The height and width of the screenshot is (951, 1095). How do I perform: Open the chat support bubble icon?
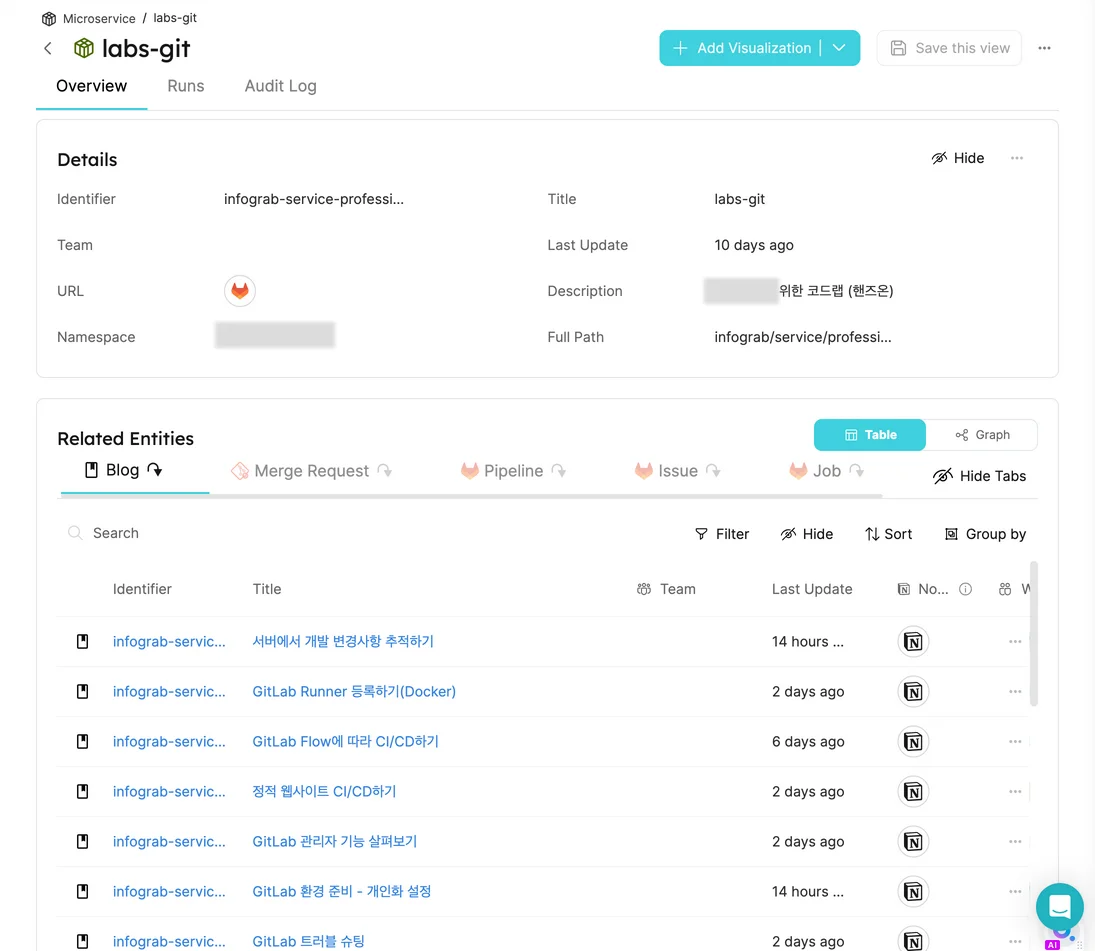point(1059,907)
